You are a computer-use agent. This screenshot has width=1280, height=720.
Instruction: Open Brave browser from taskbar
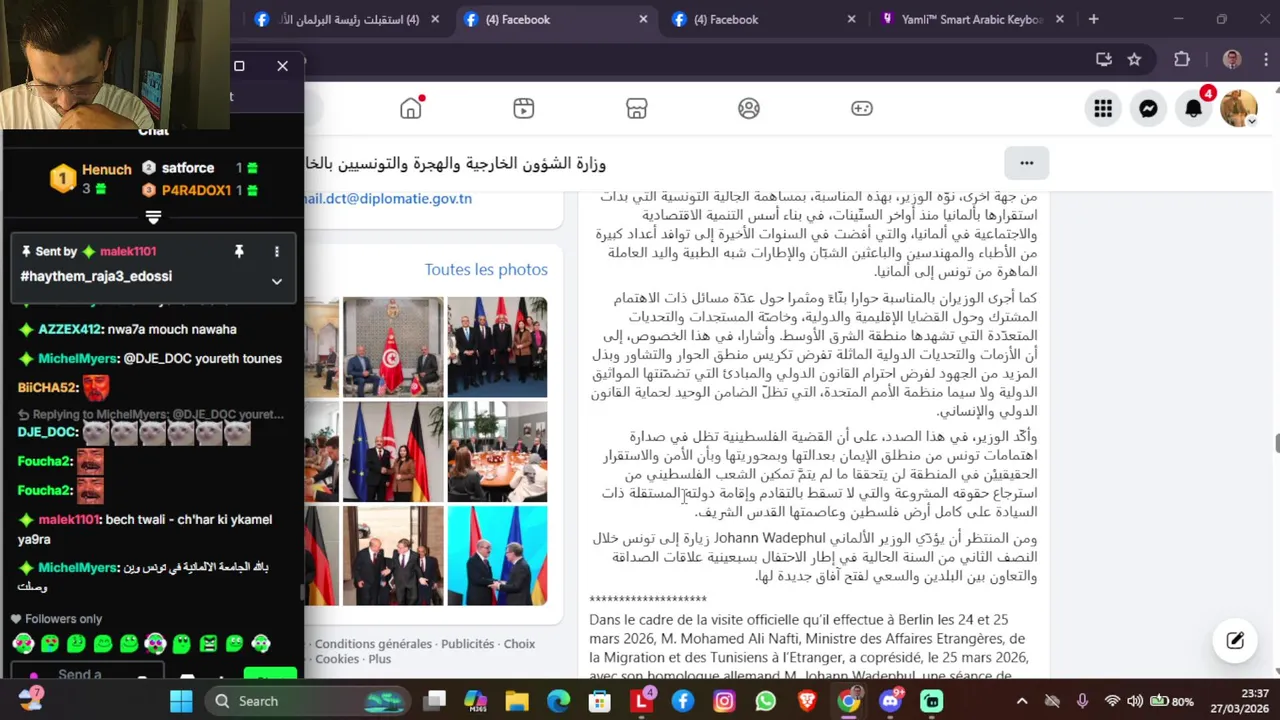coord(807,701)
